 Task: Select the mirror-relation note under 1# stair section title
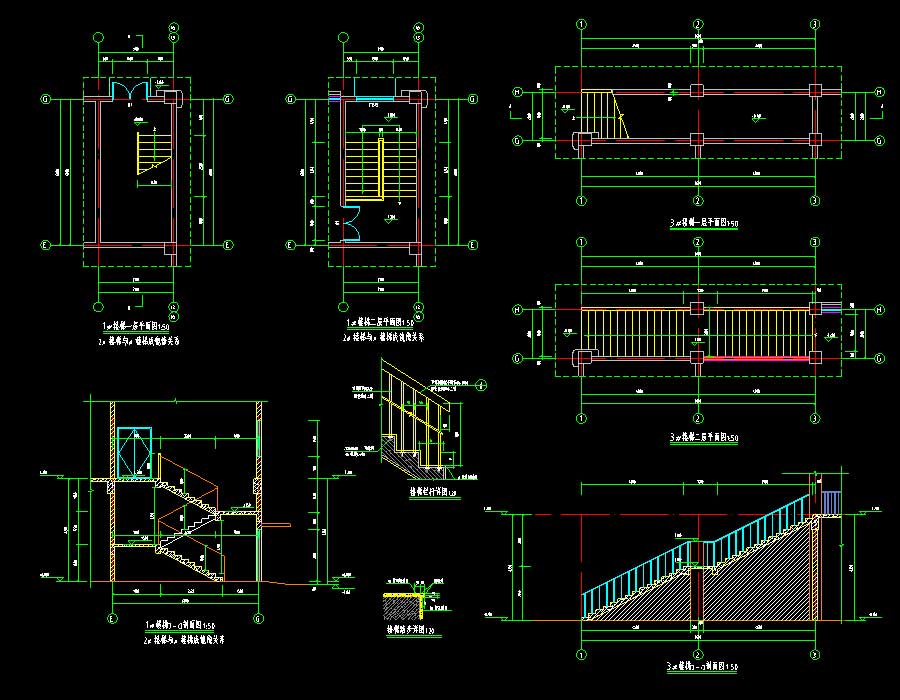pyautogui.click(x=184, y=640)
